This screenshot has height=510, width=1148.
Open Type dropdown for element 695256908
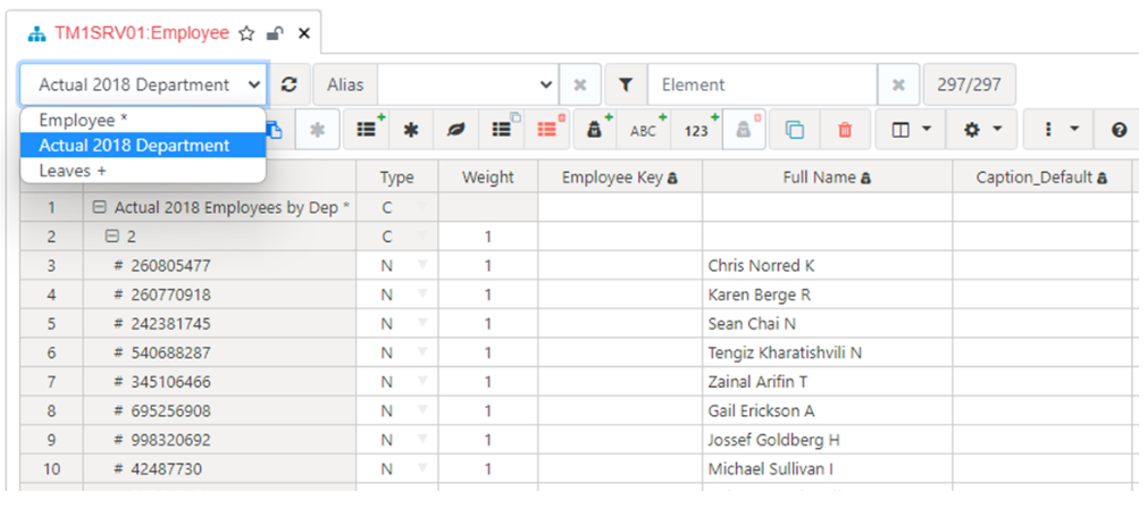[x=422, y=410]
